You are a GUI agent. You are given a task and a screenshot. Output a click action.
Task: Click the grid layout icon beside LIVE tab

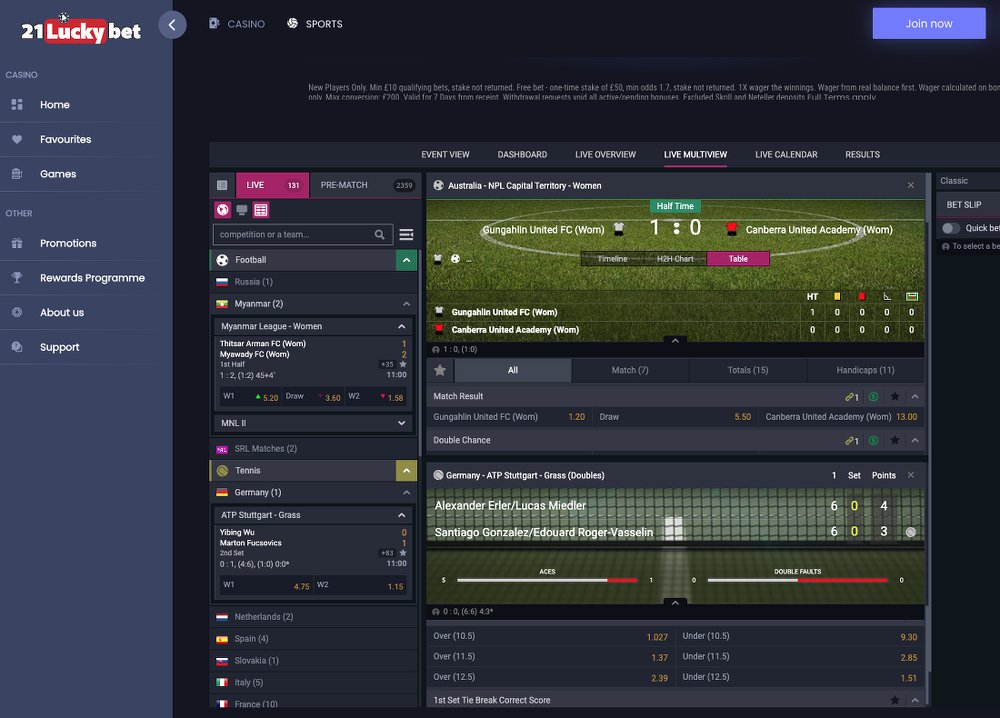pyautogui.click(x=222, y=185)
